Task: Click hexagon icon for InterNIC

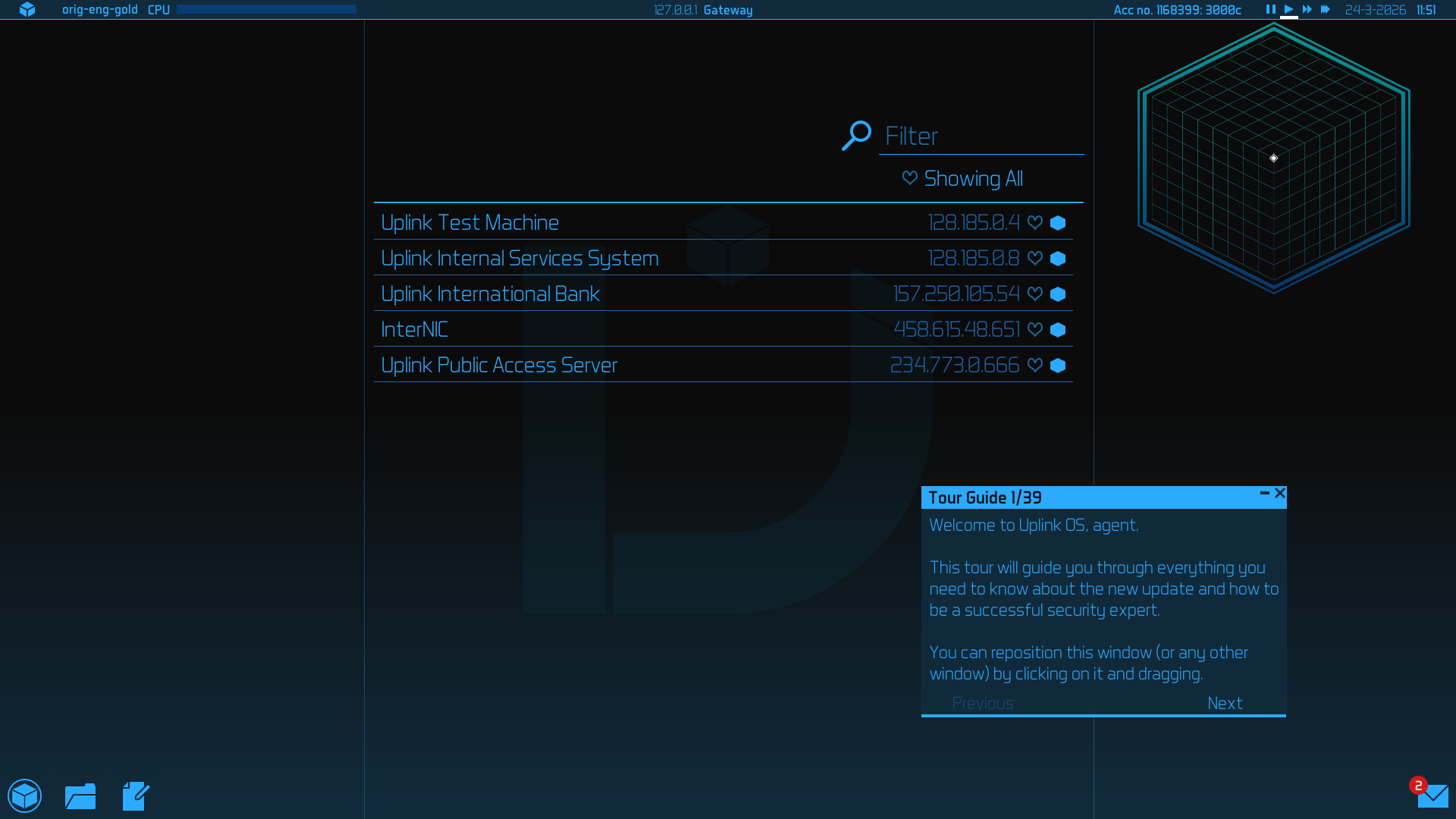Action: click(1058, 330)
